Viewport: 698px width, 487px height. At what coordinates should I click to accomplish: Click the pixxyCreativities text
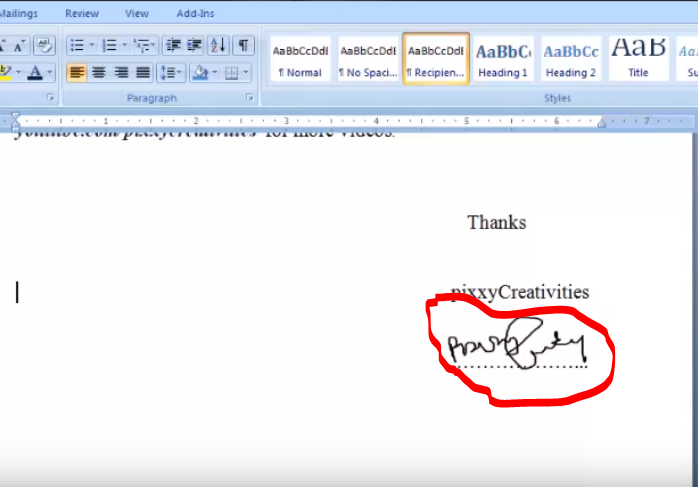tap(520, 292)
